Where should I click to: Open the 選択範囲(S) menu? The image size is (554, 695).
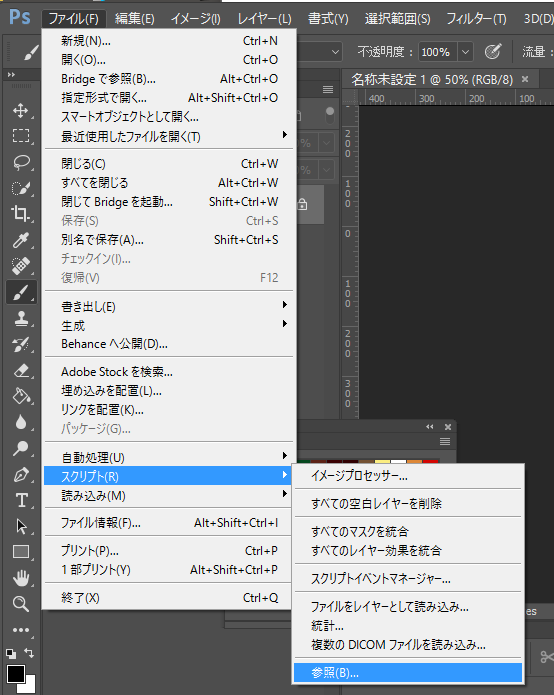tap(398, 19)
